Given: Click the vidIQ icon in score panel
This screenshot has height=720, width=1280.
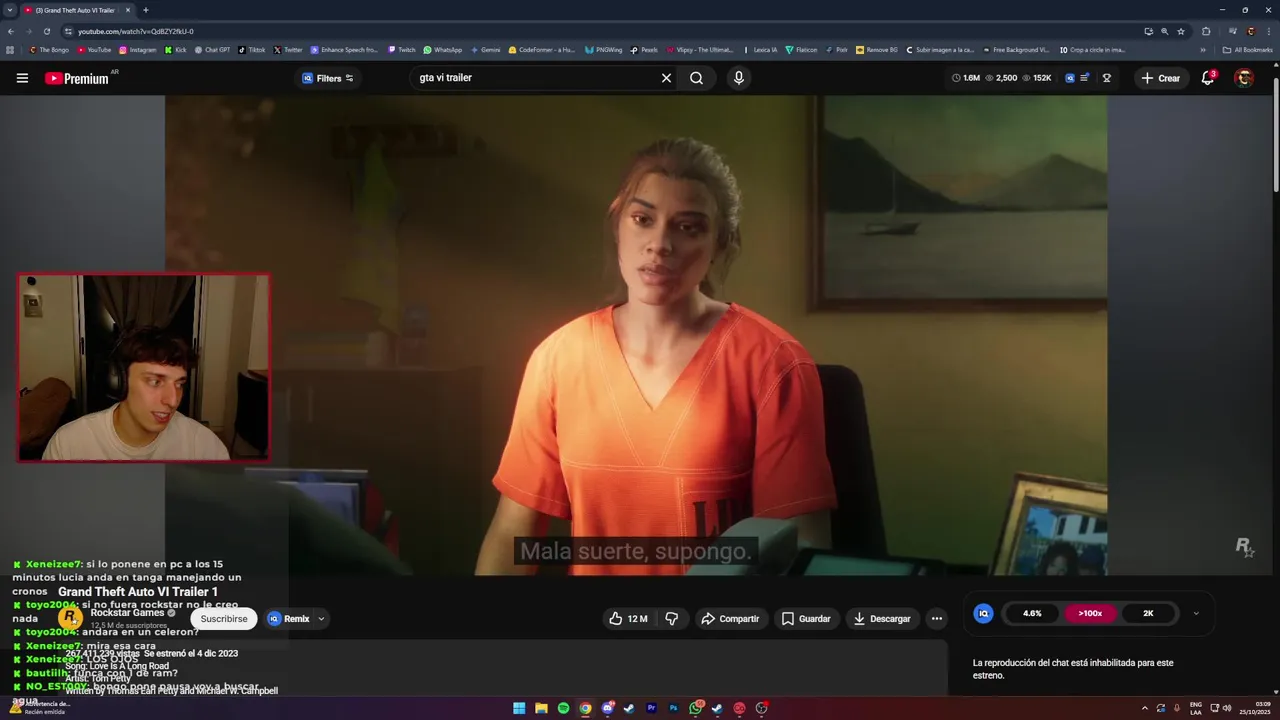Looking at the screenshot, I should click(x=983, y=614).
